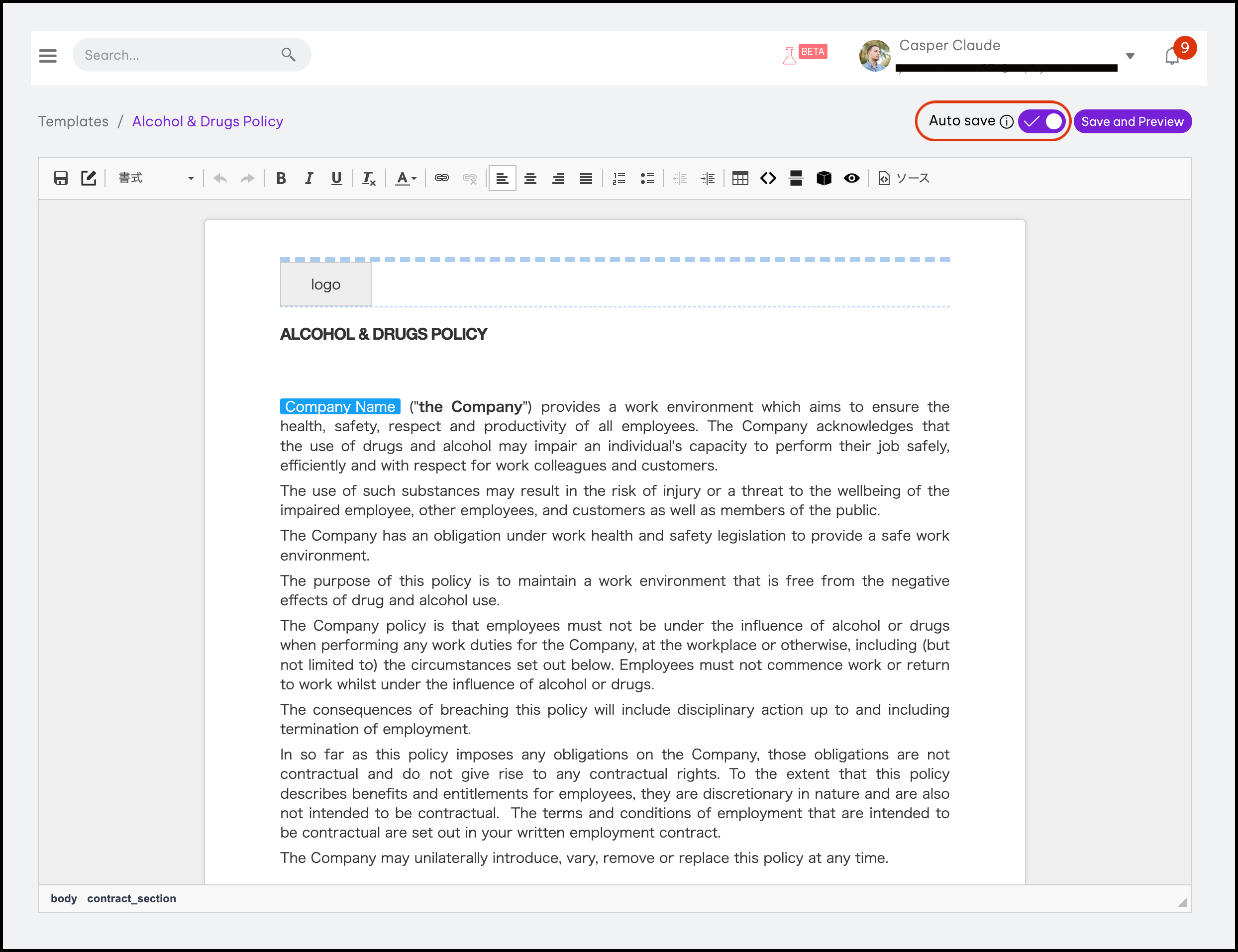1238x952 pixels.
Task: Toggle the eye preview icon
Action: [x=851, y=179]
